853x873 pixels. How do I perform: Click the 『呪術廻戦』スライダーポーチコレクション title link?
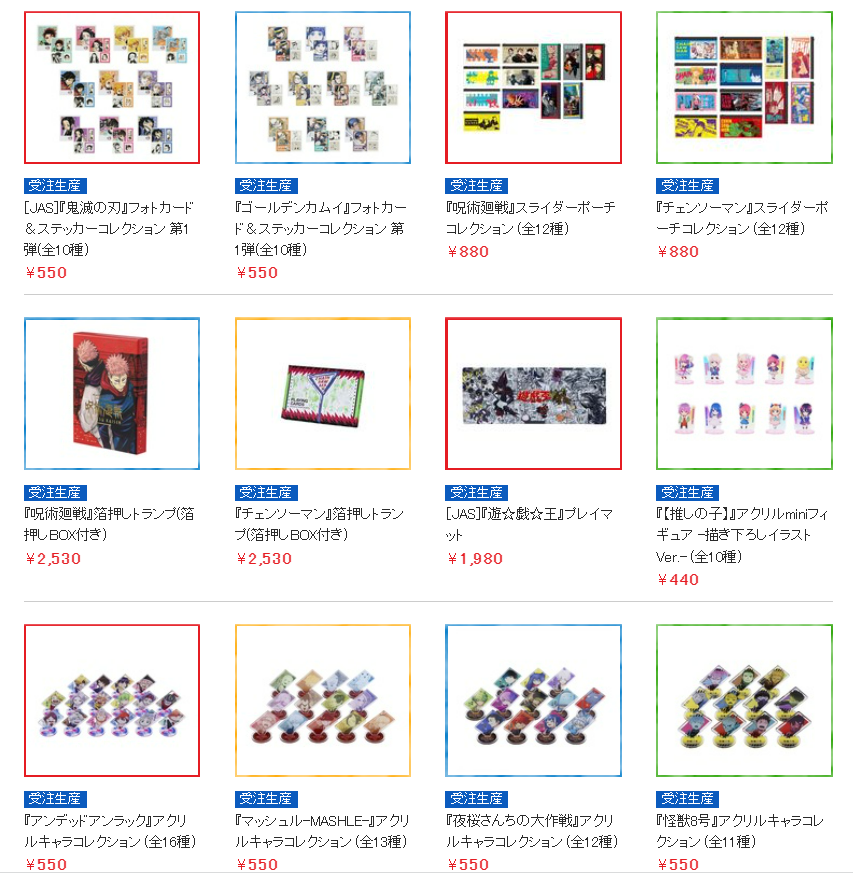coord(531,218)
